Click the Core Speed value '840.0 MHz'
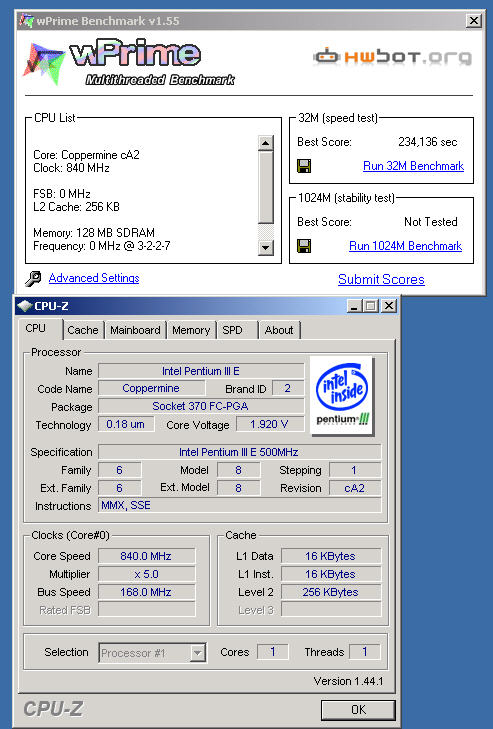Image resolution: width=493 pixels, height=729 pixels. [x=146, y=556]
